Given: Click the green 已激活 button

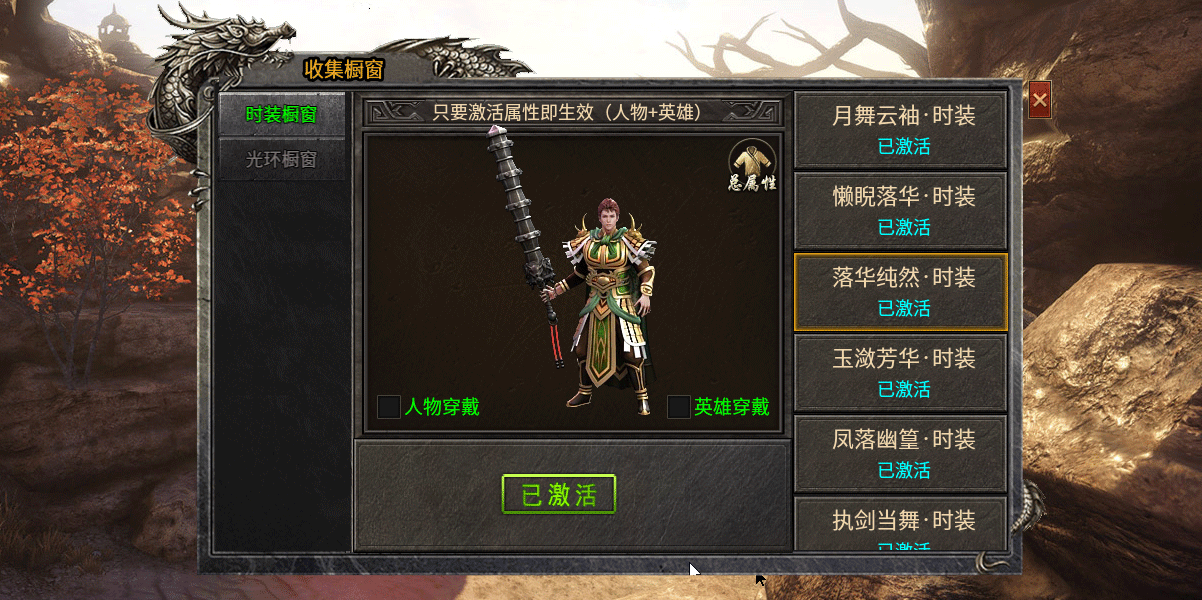Looking at the screenshot, I should tap(559, 495).
